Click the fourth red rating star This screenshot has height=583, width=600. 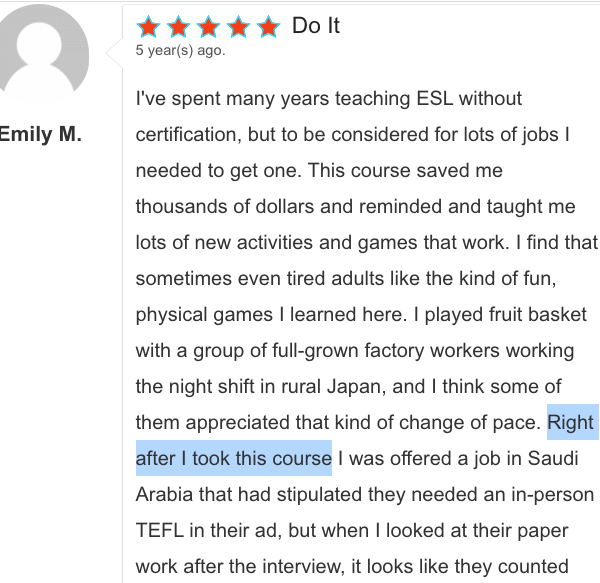point(238,27)
